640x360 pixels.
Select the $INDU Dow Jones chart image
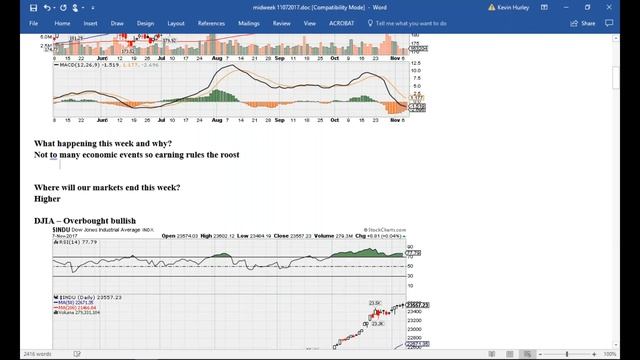coord(241,288)
